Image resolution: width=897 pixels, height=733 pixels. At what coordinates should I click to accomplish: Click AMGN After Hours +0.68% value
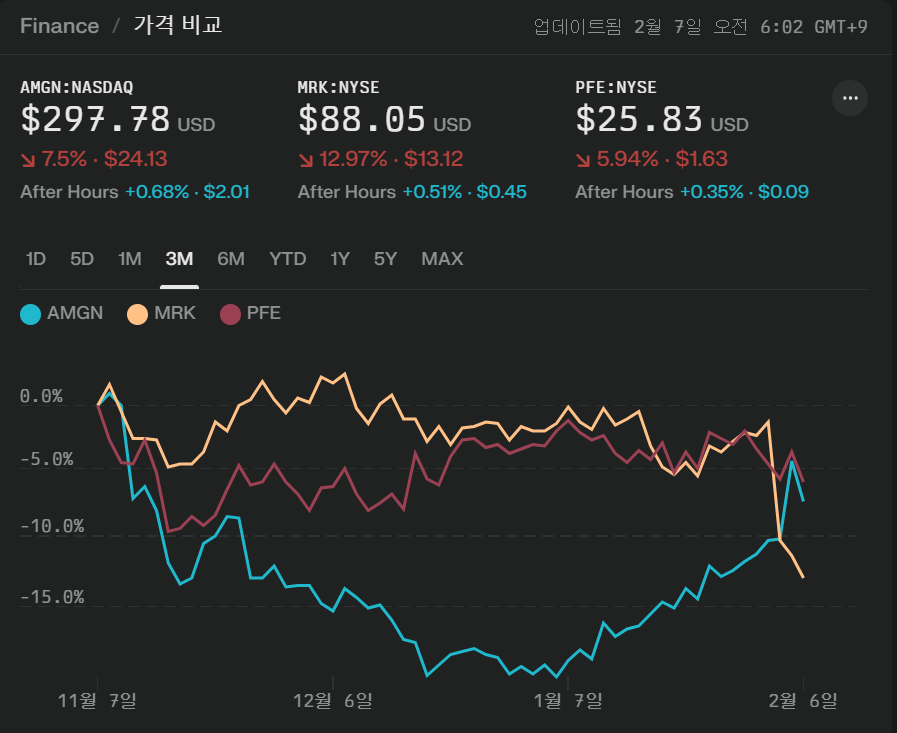(x=188, y=192)
